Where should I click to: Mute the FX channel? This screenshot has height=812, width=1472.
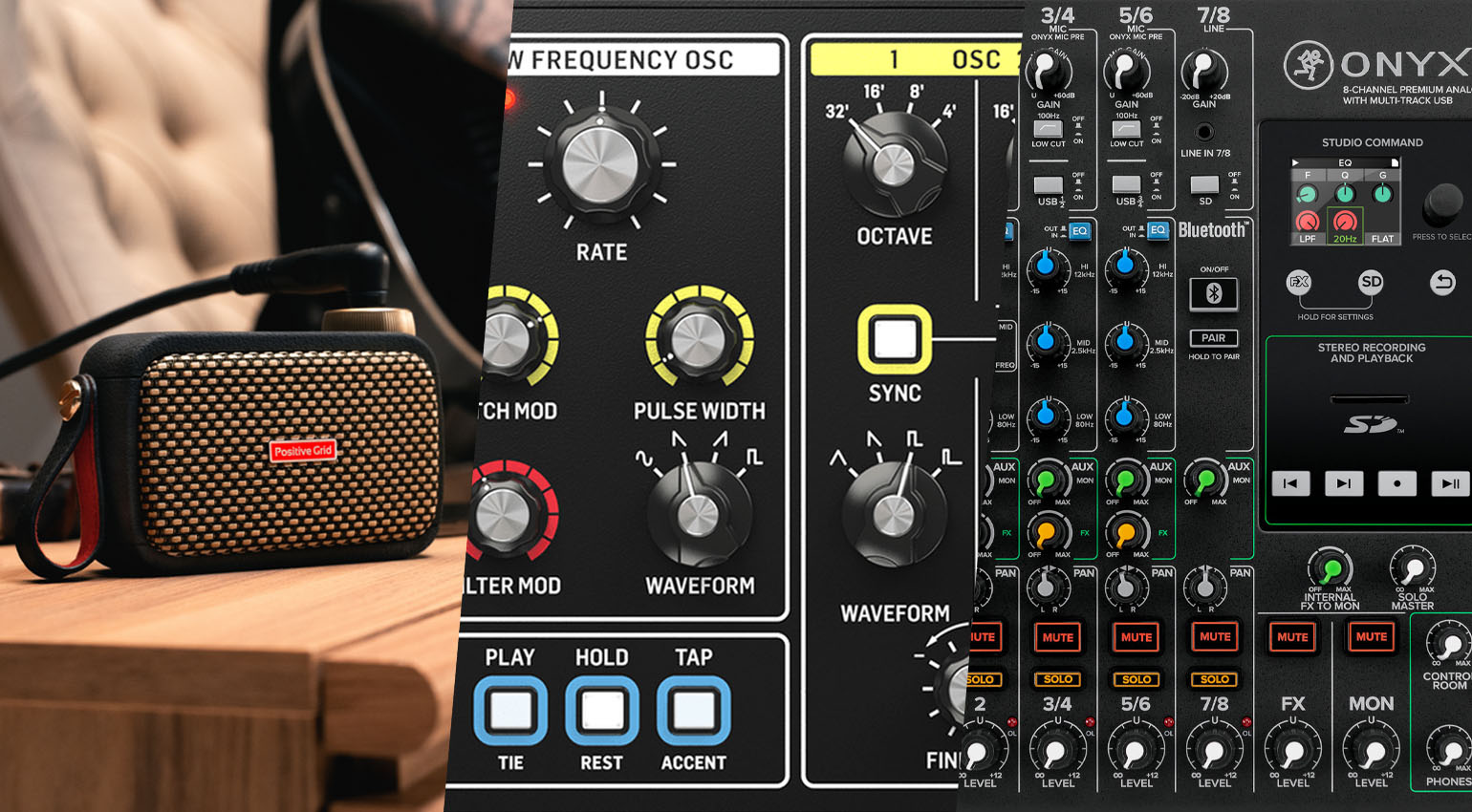point(1292,637)
